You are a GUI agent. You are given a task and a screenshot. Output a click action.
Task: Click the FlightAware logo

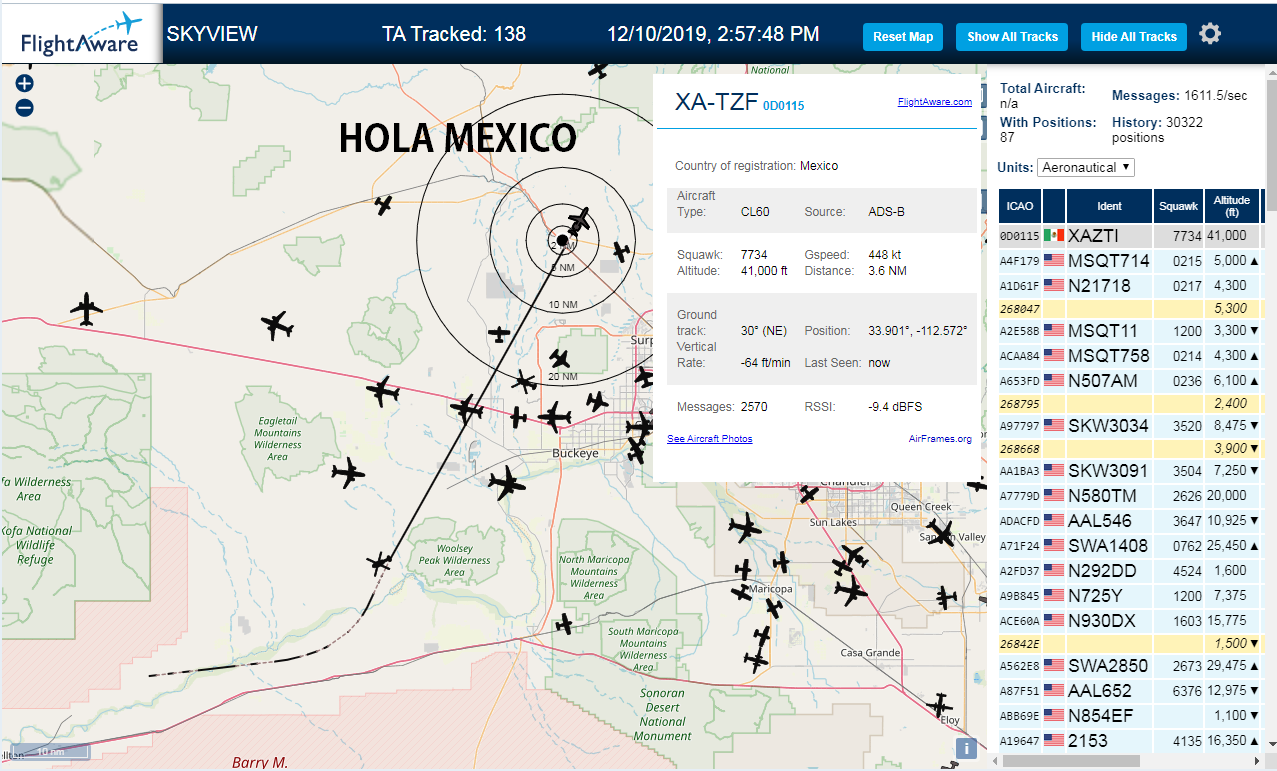pos(82,33)
